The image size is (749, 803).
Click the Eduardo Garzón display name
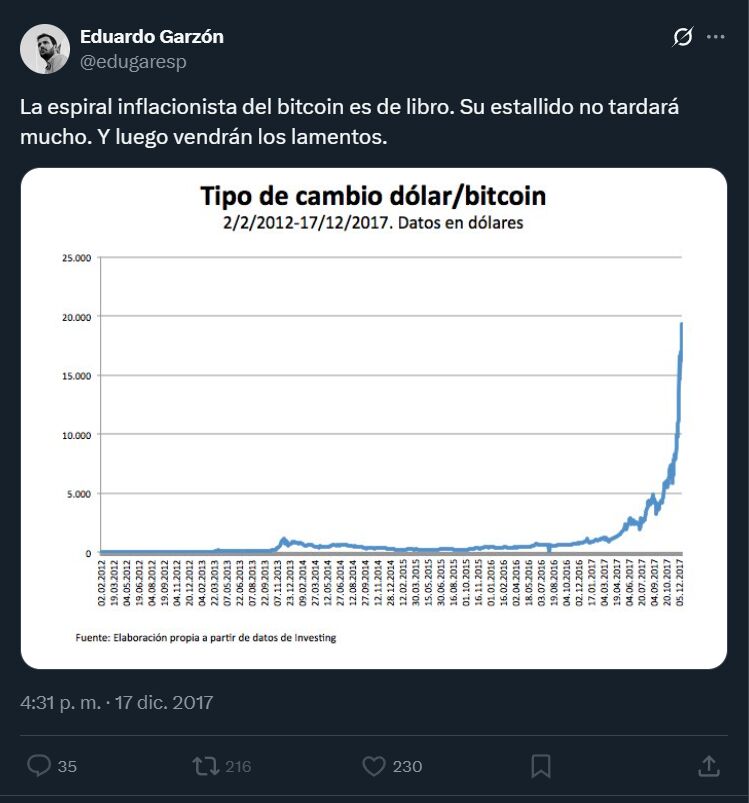[152, 37]
